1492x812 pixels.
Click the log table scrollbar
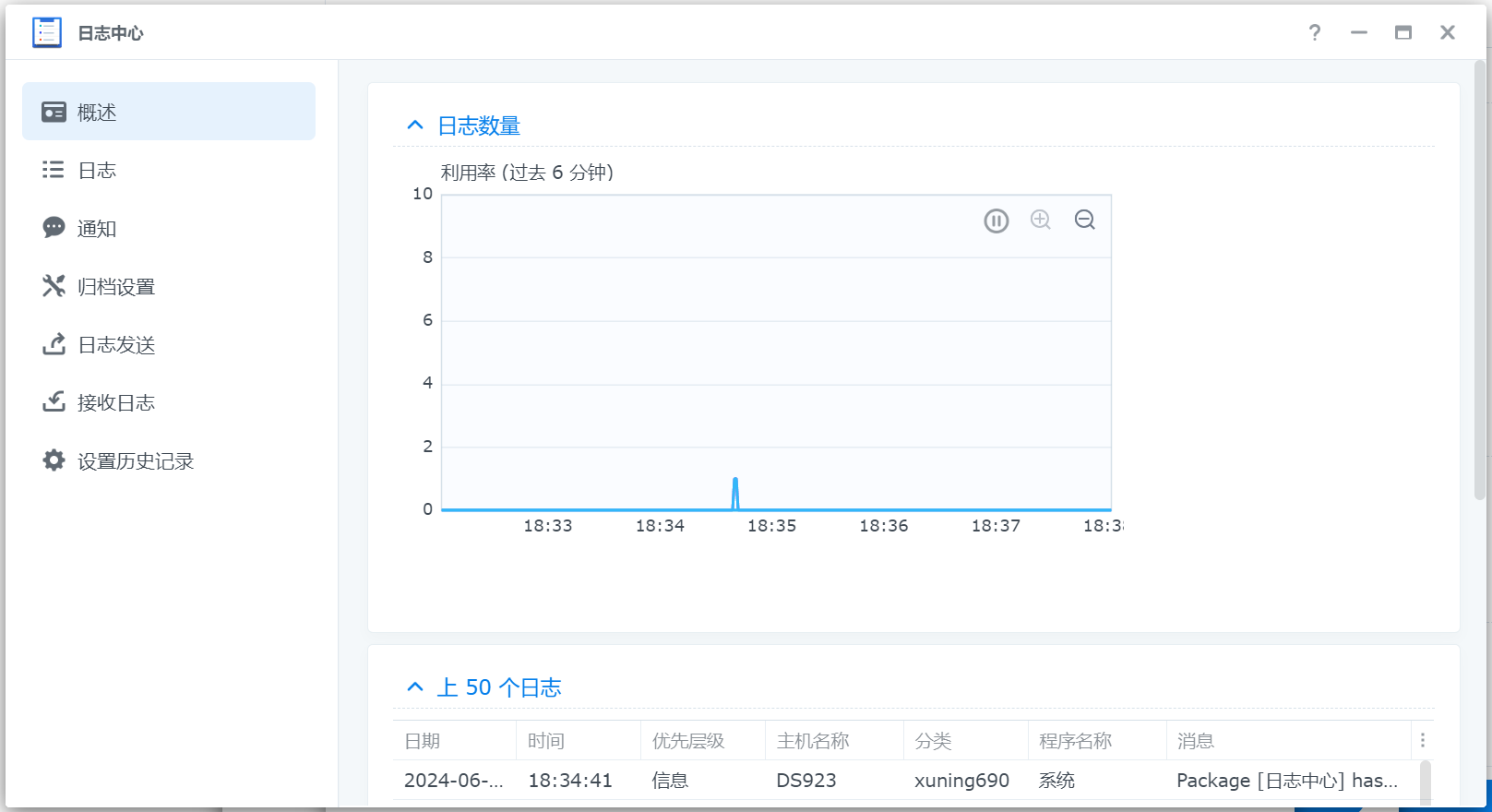(1426, 783)
